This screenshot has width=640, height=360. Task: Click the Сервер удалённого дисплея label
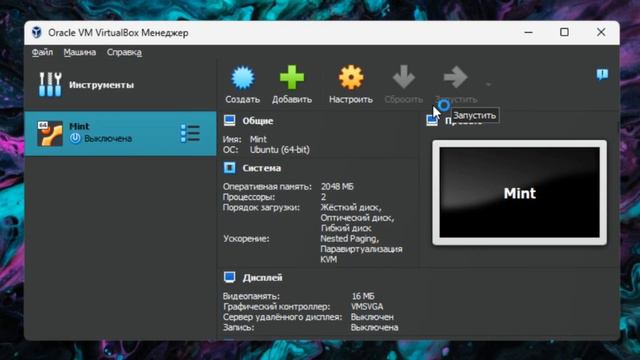282,317
